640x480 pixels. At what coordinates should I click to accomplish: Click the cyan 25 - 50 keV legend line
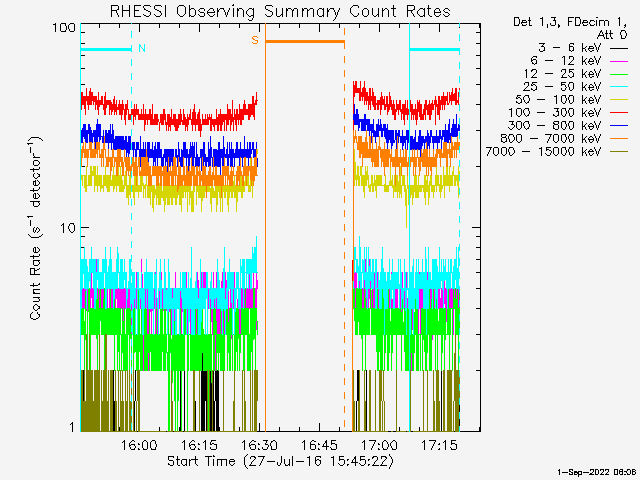pos(619,87)
